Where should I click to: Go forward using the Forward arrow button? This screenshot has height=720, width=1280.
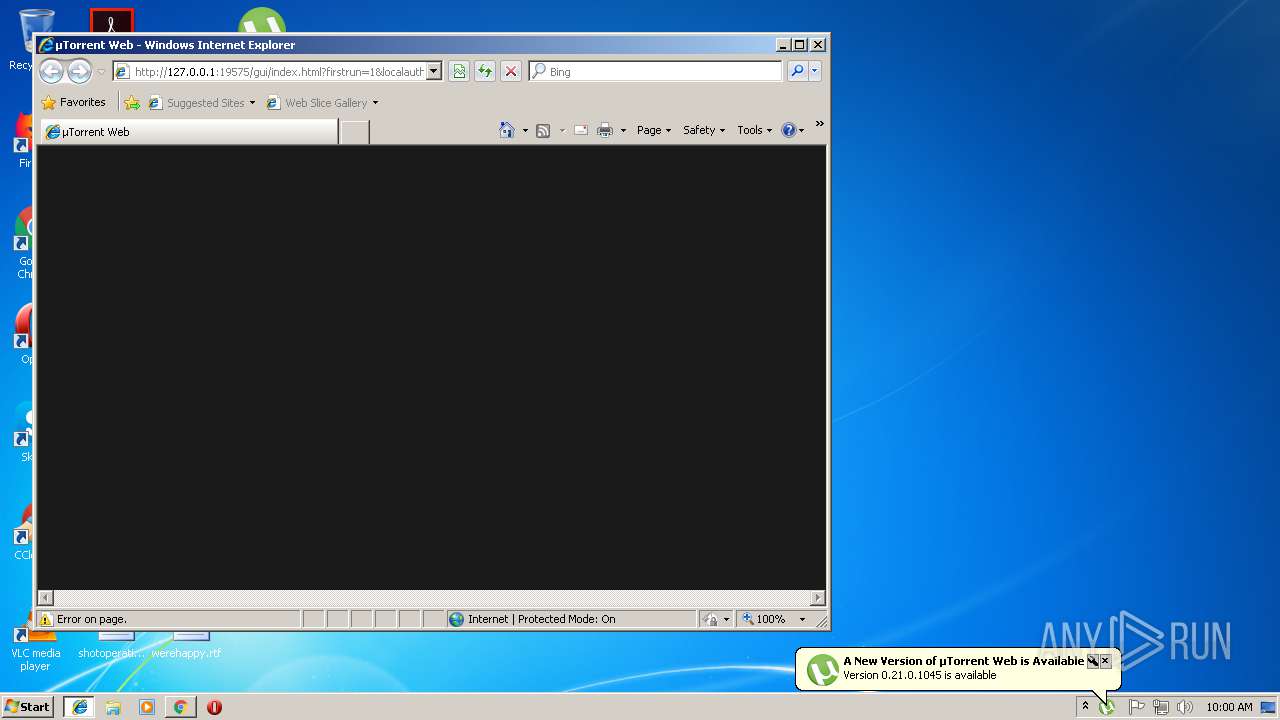click(79, 71)
